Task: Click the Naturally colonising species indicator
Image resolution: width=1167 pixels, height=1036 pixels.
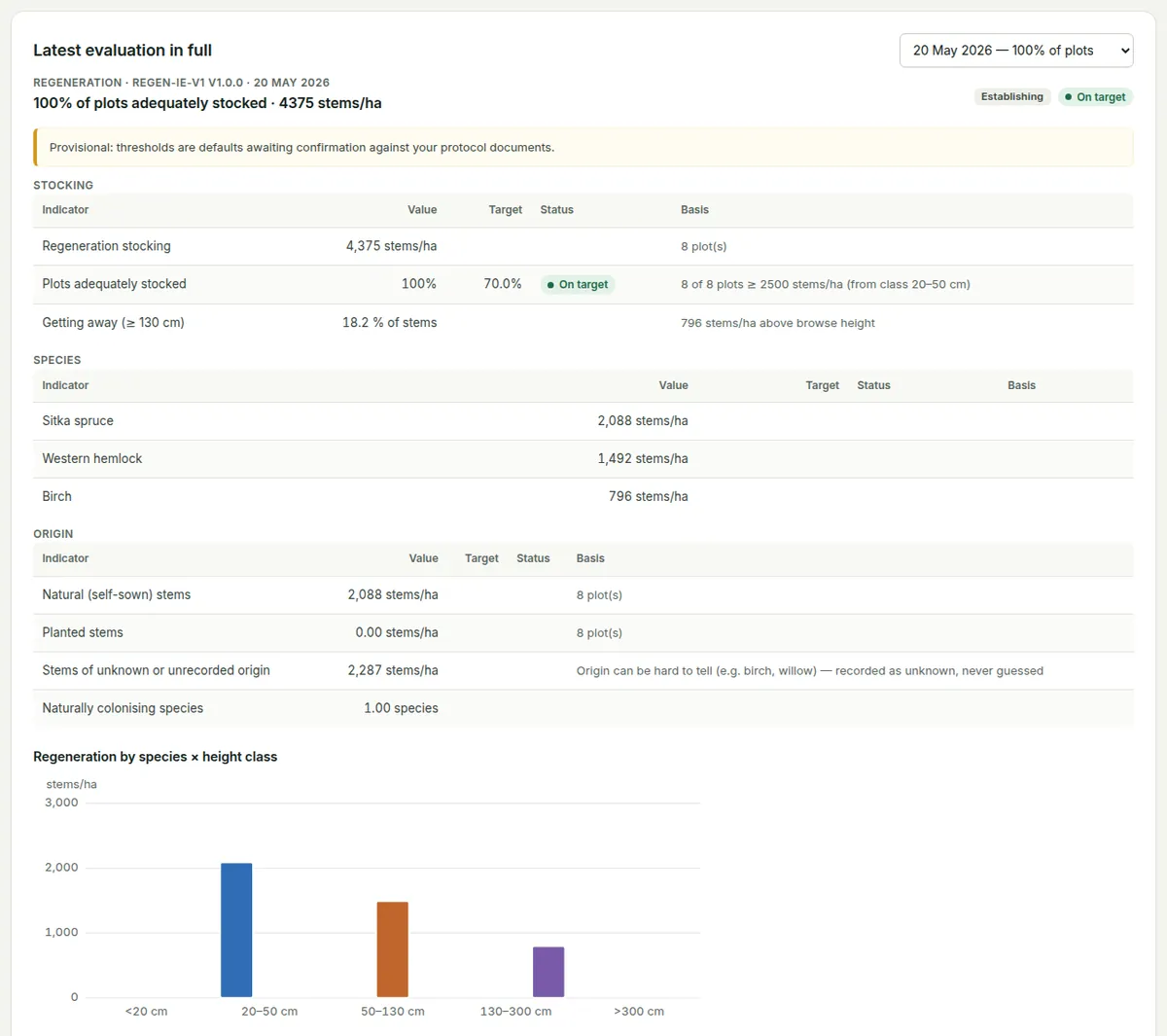Action: pos(123,709)
